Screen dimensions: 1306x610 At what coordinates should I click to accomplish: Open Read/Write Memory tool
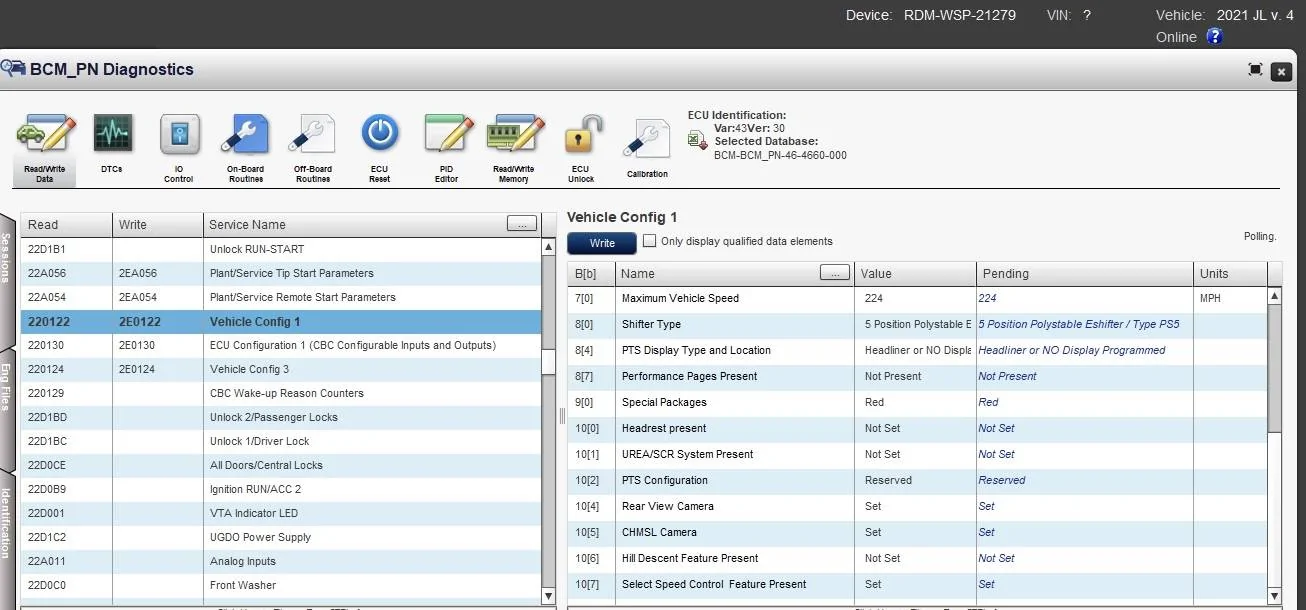pos(514,147)
